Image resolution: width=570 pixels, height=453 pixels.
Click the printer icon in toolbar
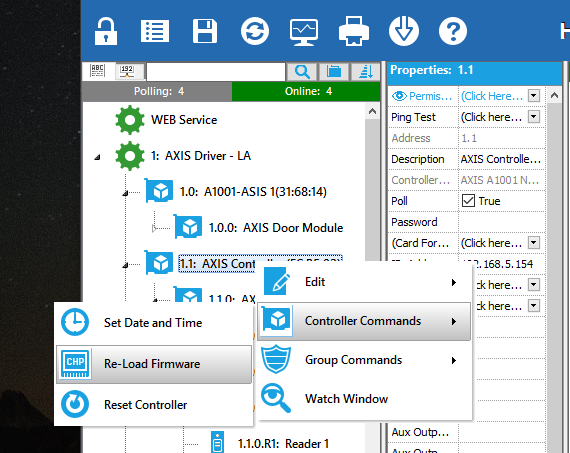pyautogui.click(x=354, y=31)
